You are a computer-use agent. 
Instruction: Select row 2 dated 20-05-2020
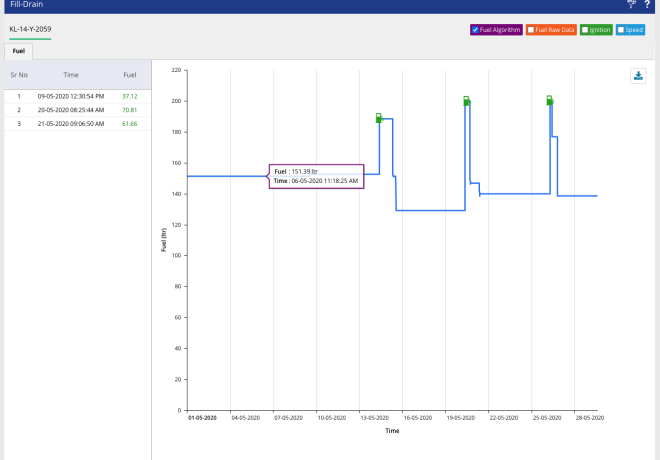coord(71,110)
